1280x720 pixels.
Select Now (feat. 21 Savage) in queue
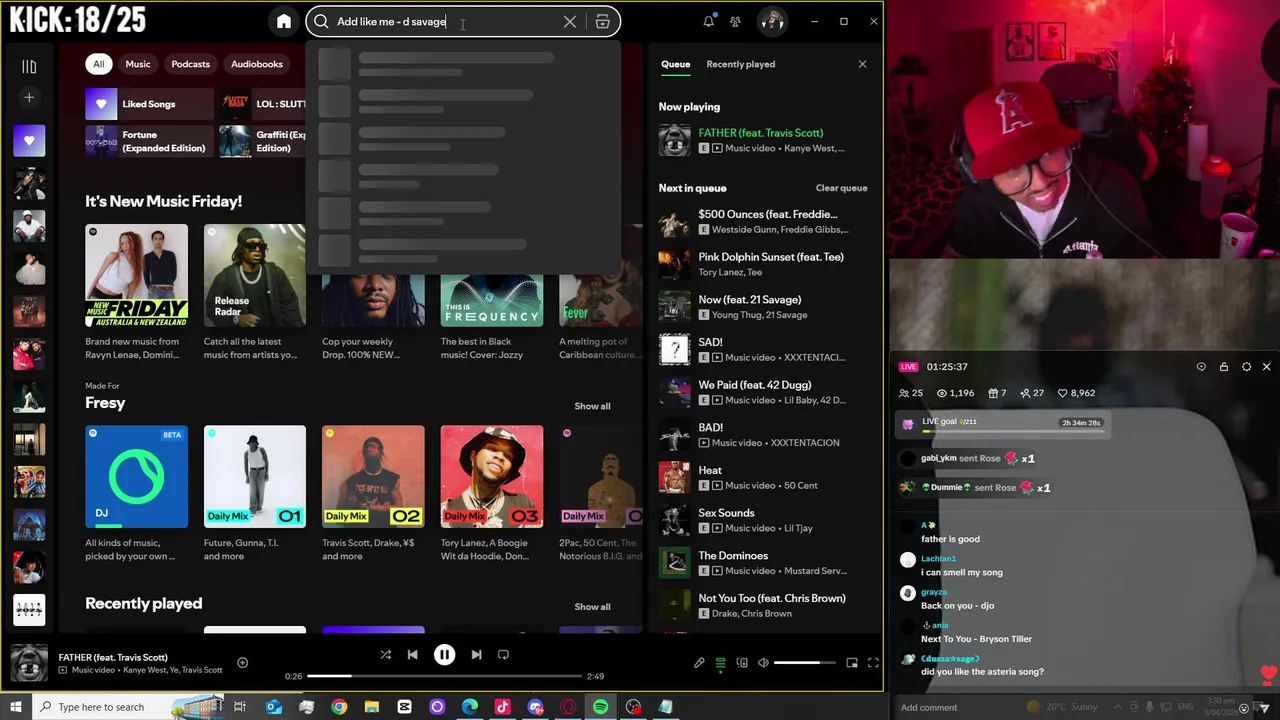763,307
